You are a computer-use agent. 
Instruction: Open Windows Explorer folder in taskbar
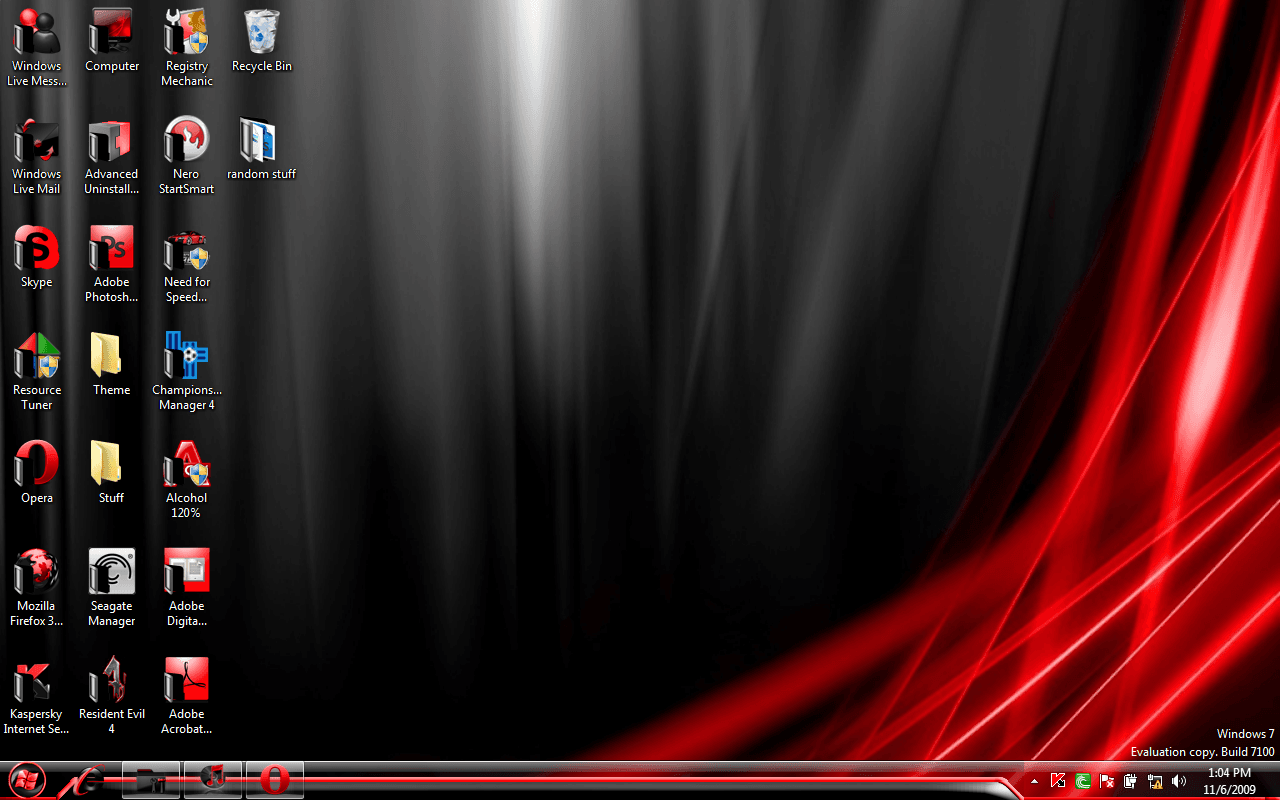pos(151,780)
